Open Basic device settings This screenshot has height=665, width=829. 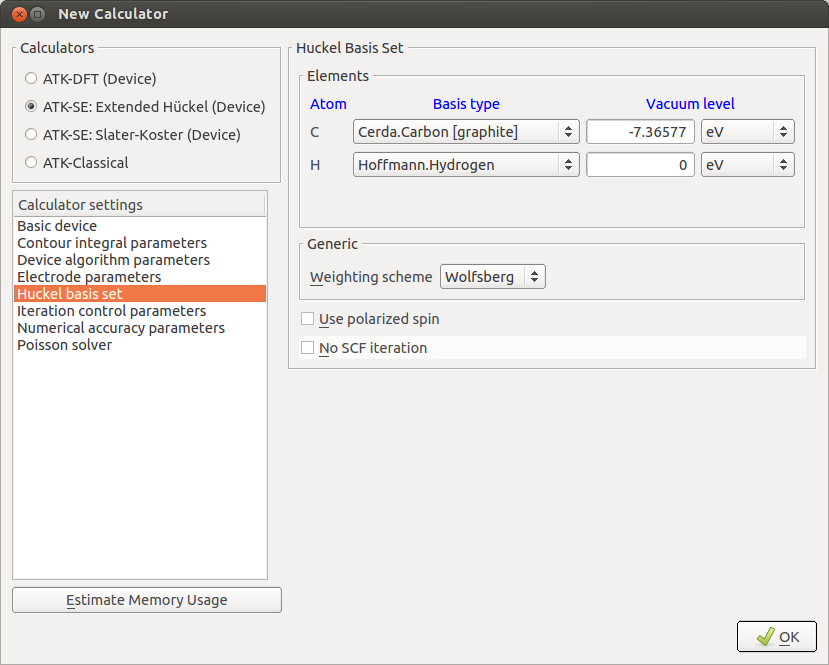click(x=57, y=226)
